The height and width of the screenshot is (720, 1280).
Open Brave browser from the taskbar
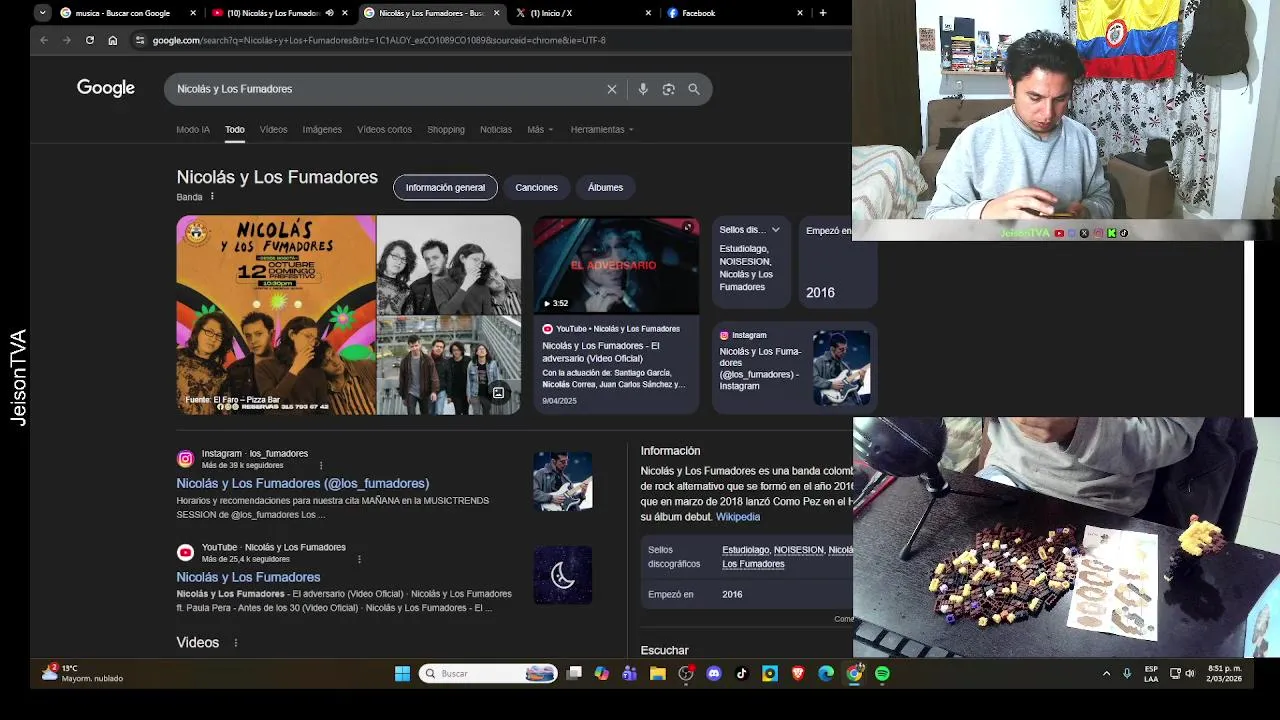(798, 674)
